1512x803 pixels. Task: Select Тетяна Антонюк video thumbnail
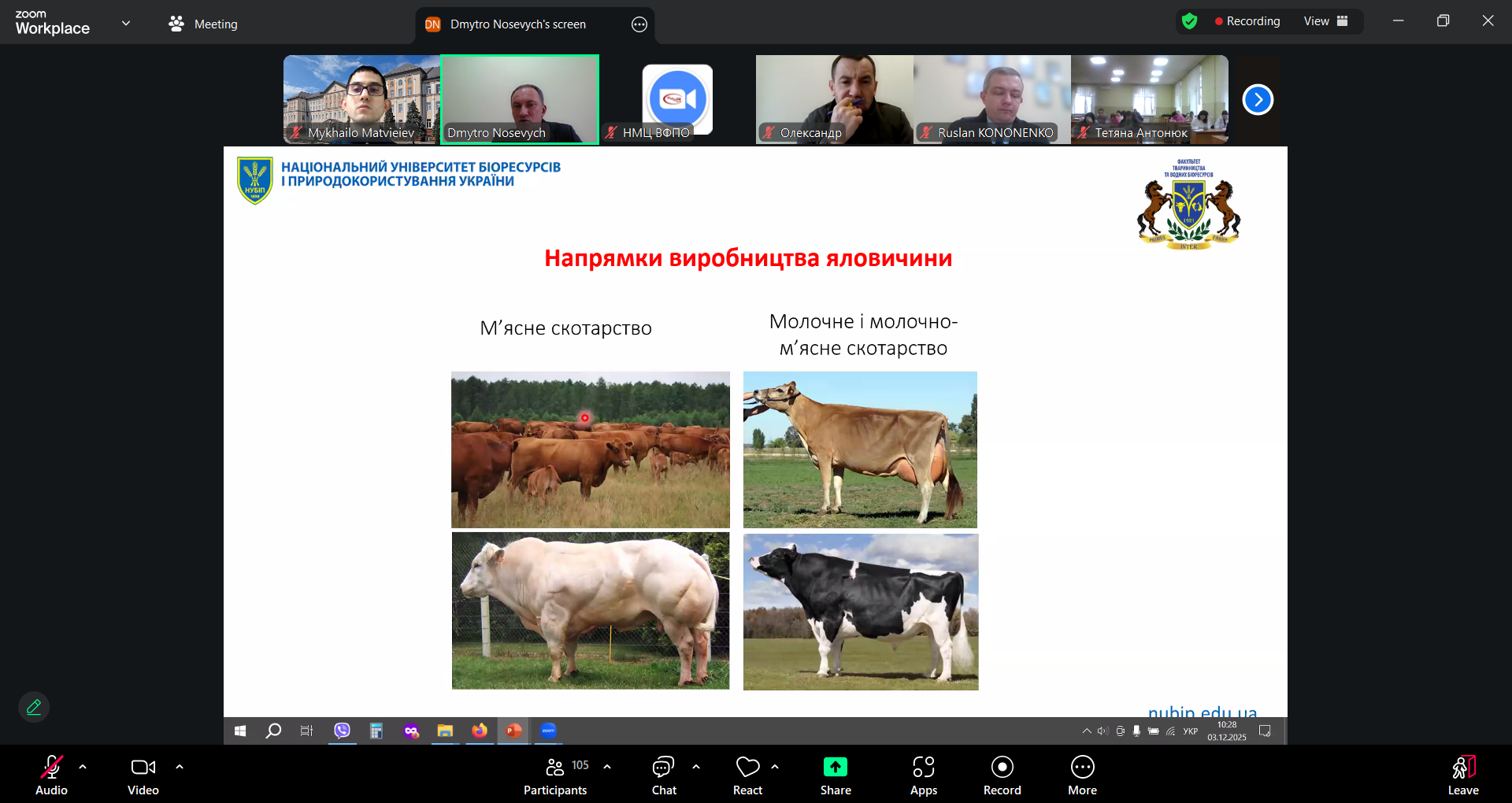[1150, 99]
